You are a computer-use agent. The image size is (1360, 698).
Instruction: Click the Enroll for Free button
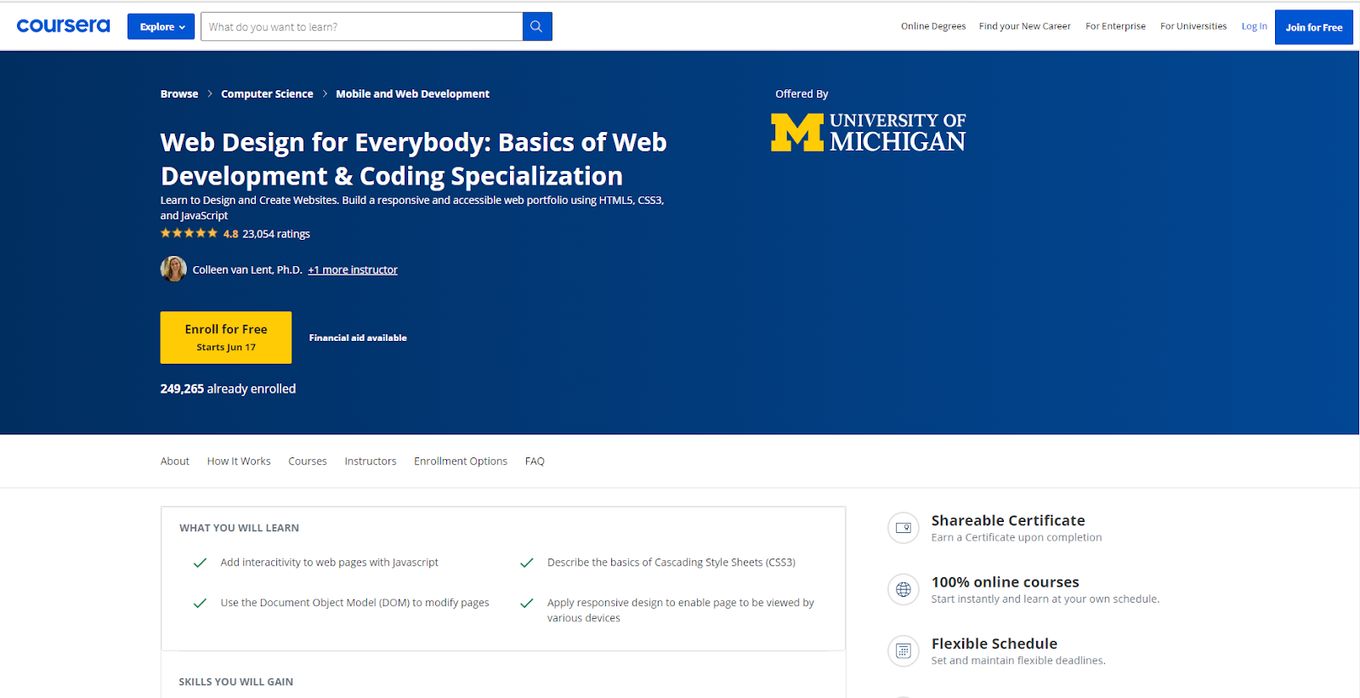226,337
